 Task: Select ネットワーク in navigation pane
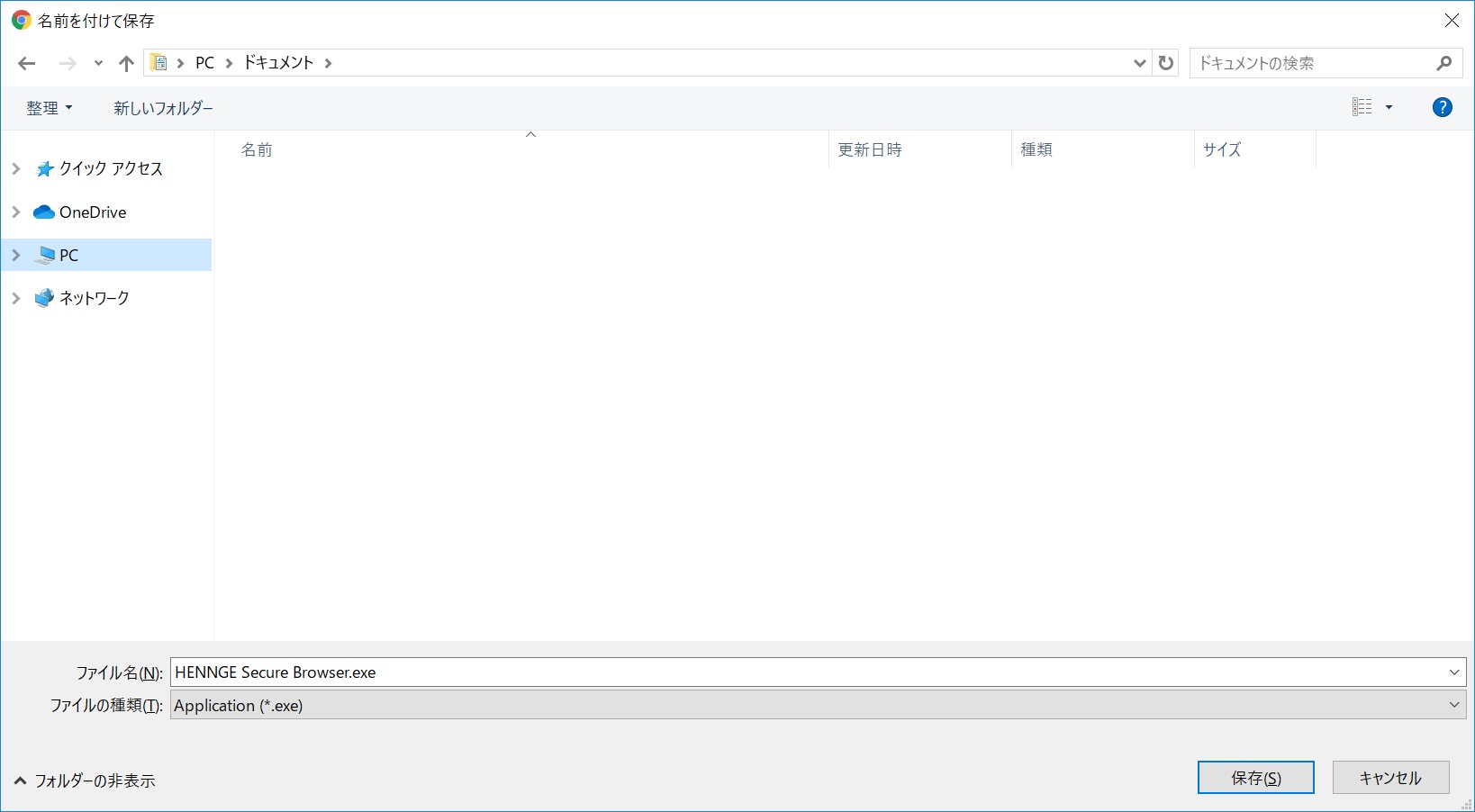(94, 298)
